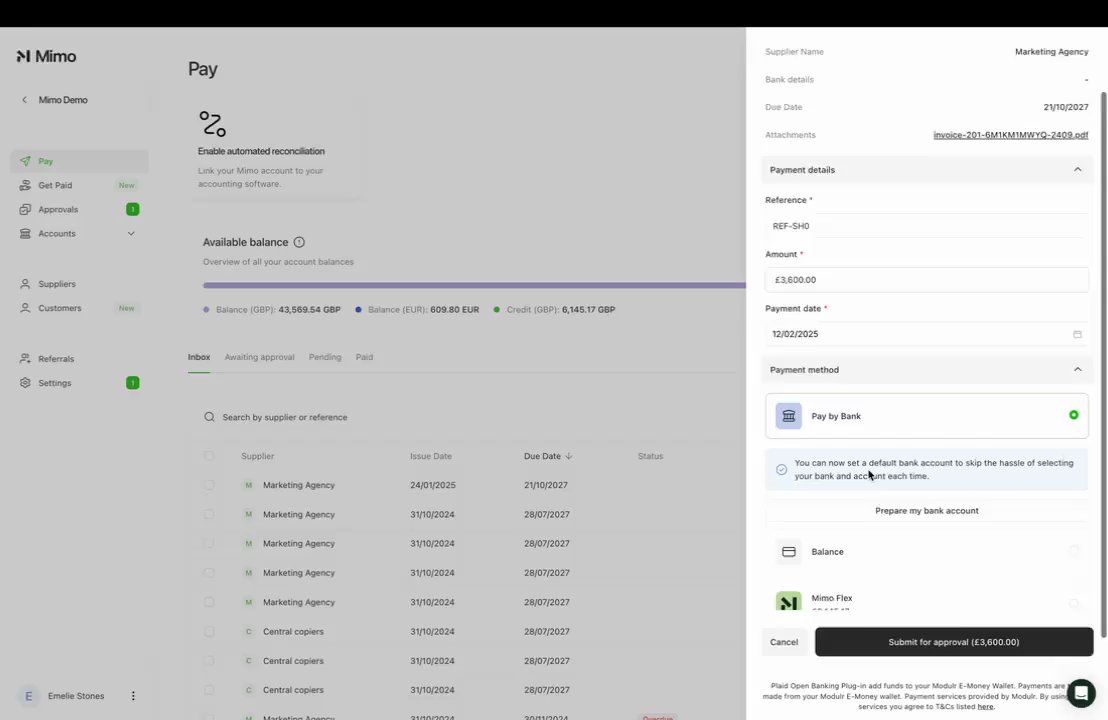Click the Customers person icon

point(25,308)
